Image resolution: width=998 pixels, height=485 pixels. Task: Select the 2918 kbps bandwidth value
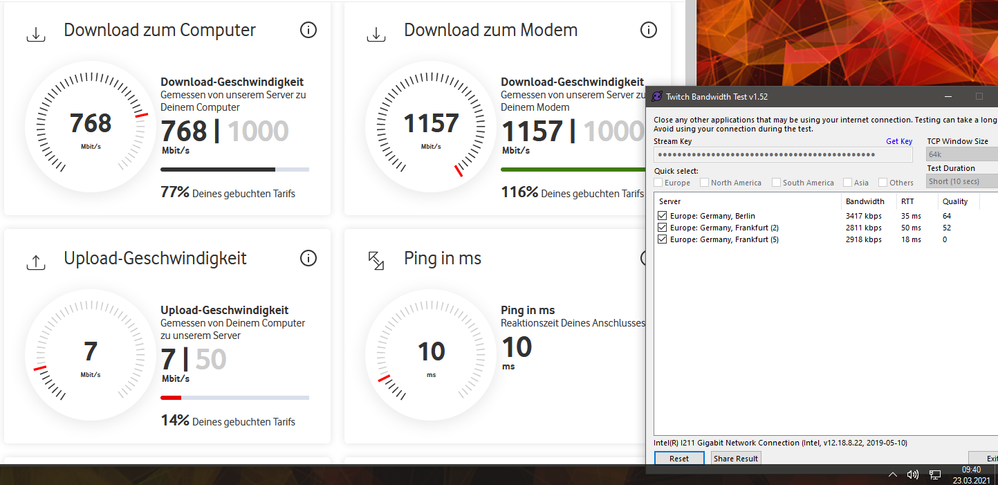pos(864,239)
